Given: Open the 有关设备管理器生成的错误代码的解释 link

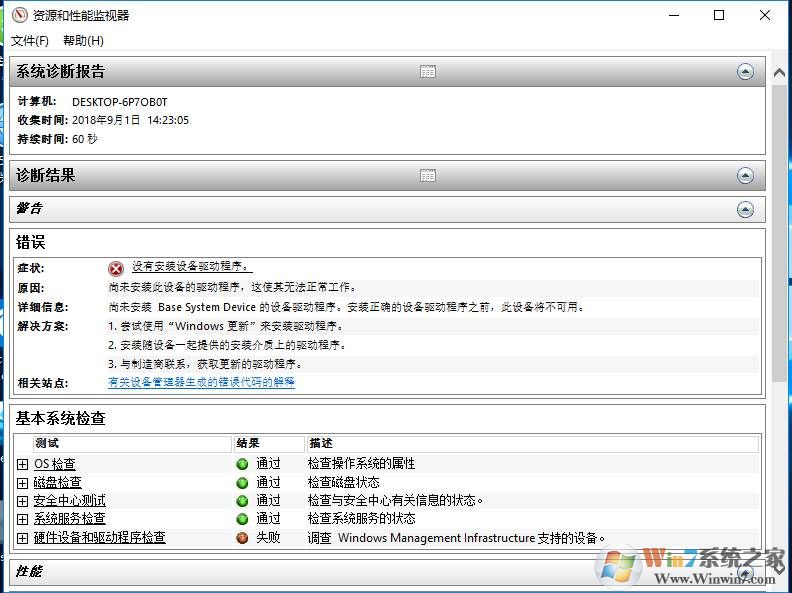Looking at the screenshot, I should point(201,382).
